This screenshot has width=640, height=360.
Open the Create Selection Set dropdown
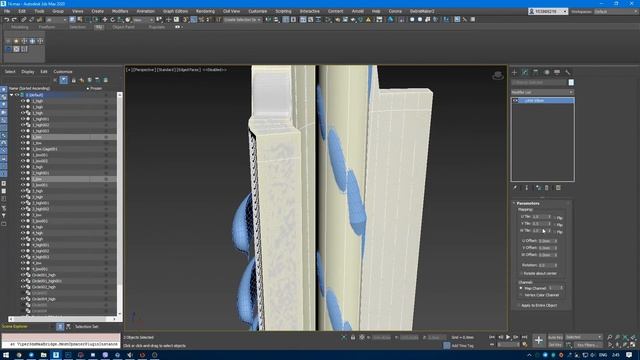[x=242, y=20]
